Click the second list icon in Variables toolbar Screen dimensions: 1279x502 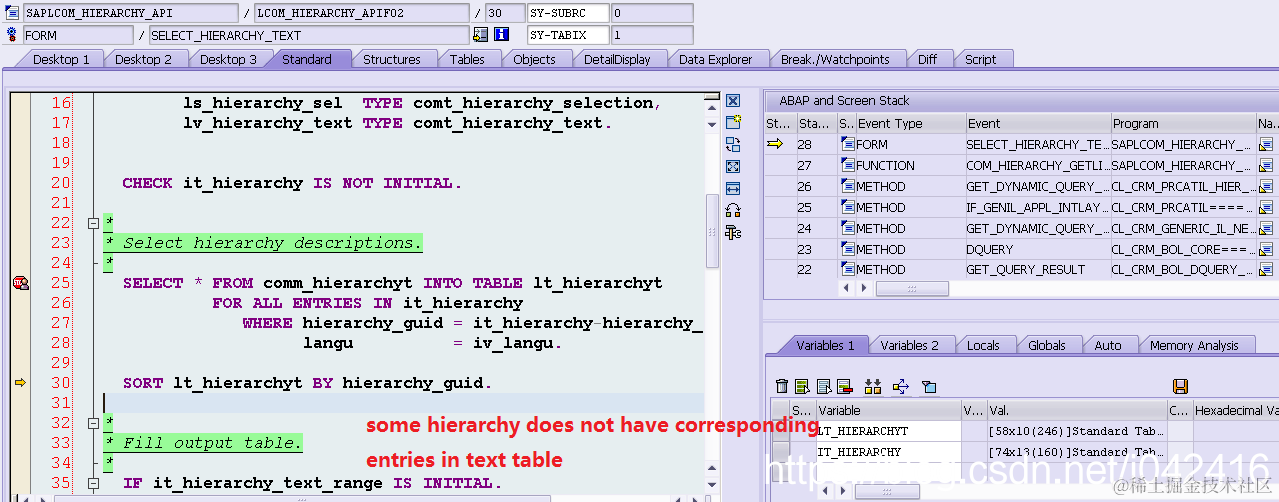click(x=824, y=386)
